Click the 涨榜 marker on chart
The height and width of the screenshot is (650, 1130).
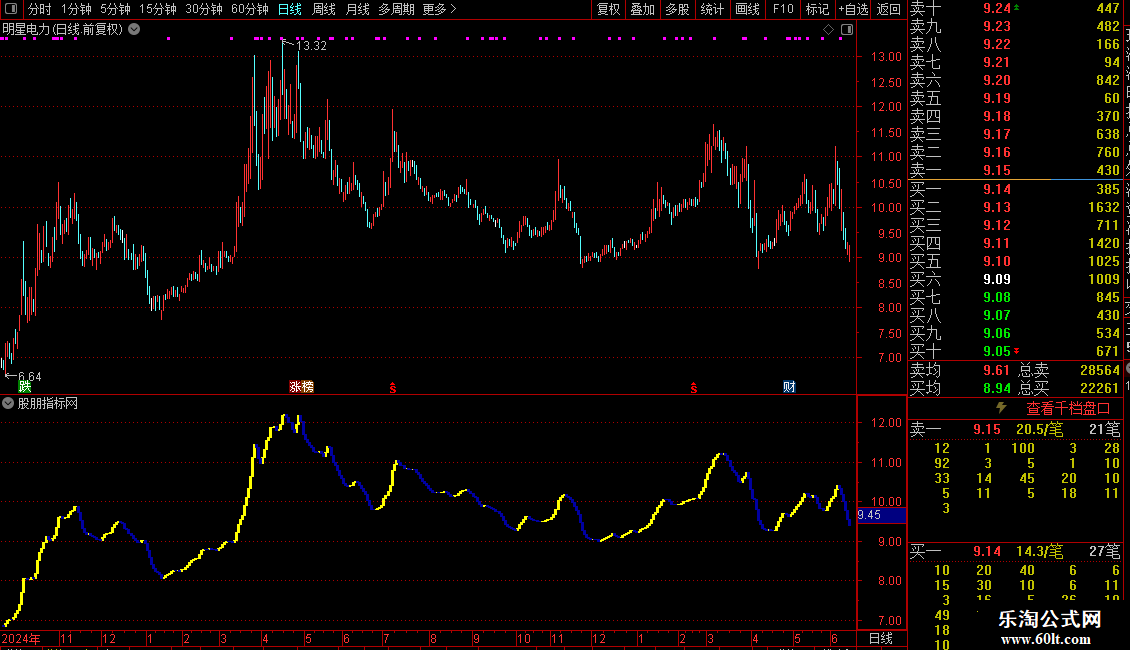point(301,387)
